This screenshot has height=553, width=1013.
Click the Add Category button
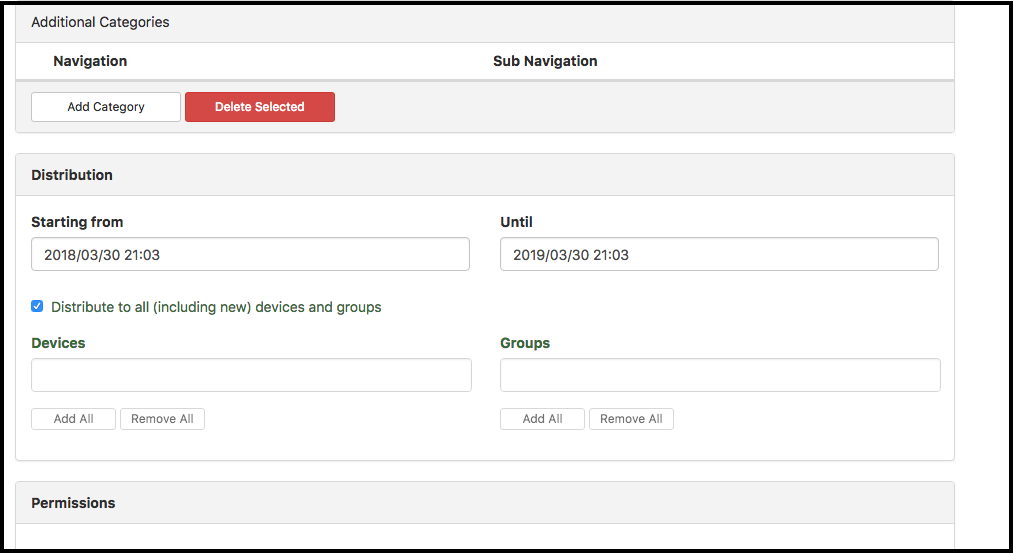[106, 107]
